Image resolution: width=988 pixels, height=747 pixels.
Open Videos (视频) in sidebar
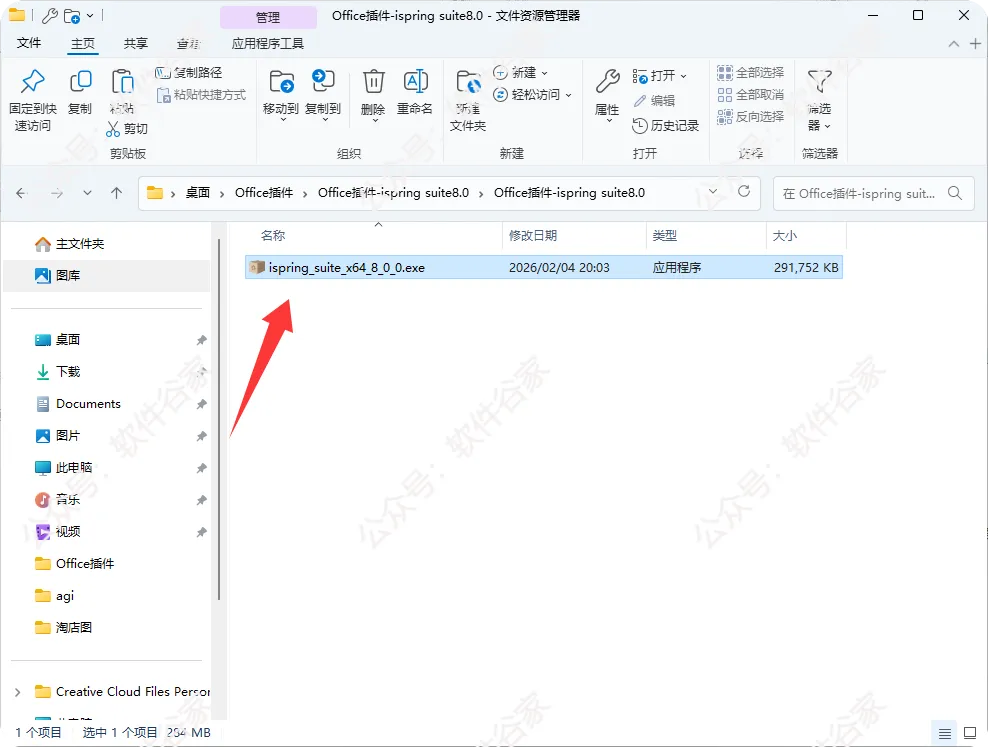[67, 532]
